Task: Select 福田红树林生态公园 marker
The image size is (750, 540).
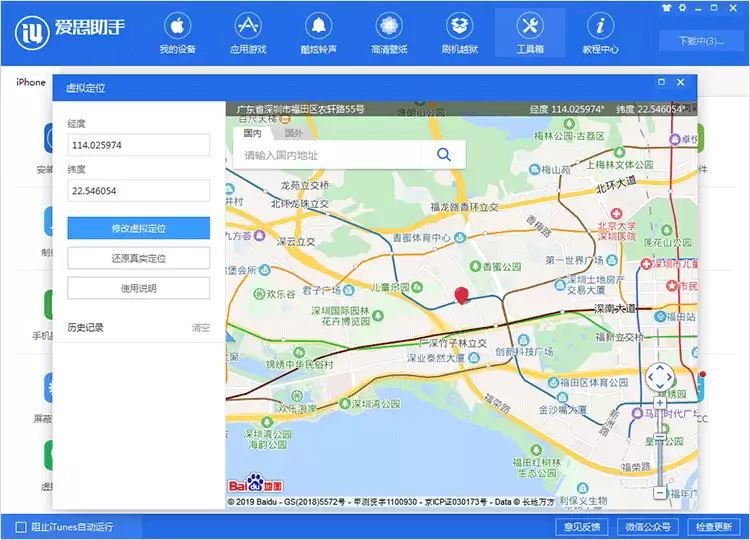Action: 536,450
